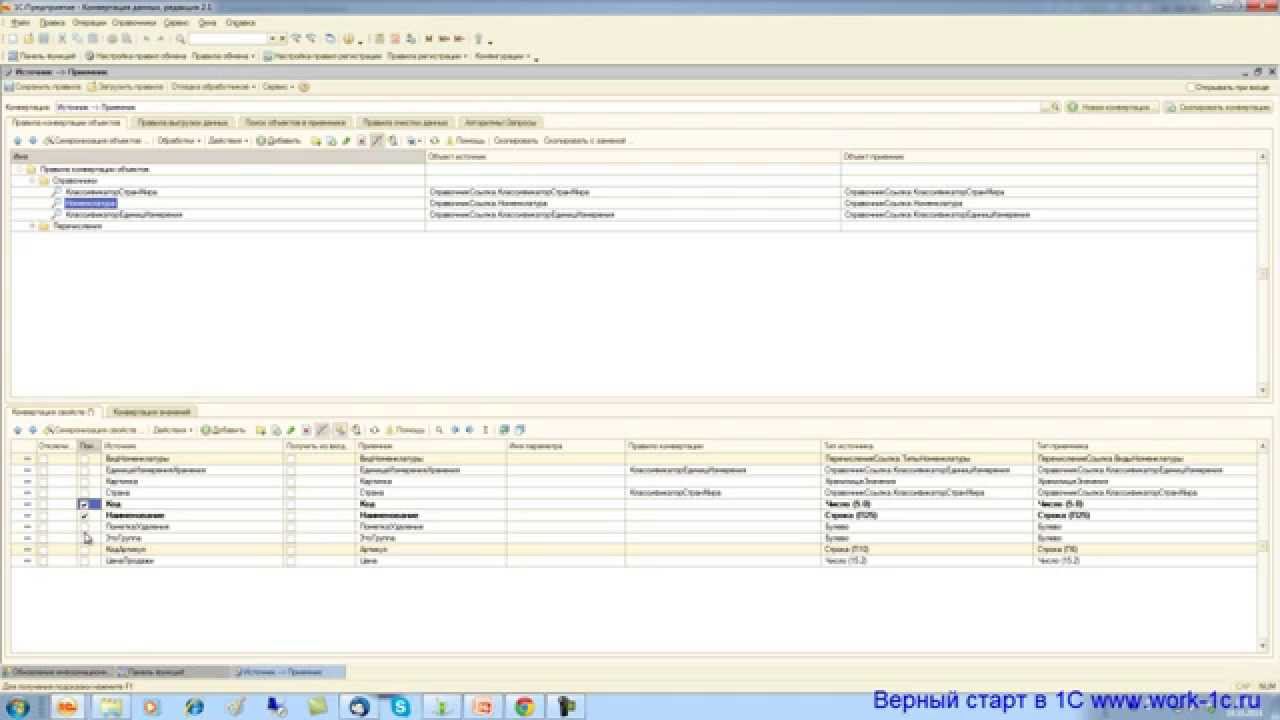The width and height of the screenshot is (1280, 720).
Task: Click the Конвертация input field
Action: (547, 106)
